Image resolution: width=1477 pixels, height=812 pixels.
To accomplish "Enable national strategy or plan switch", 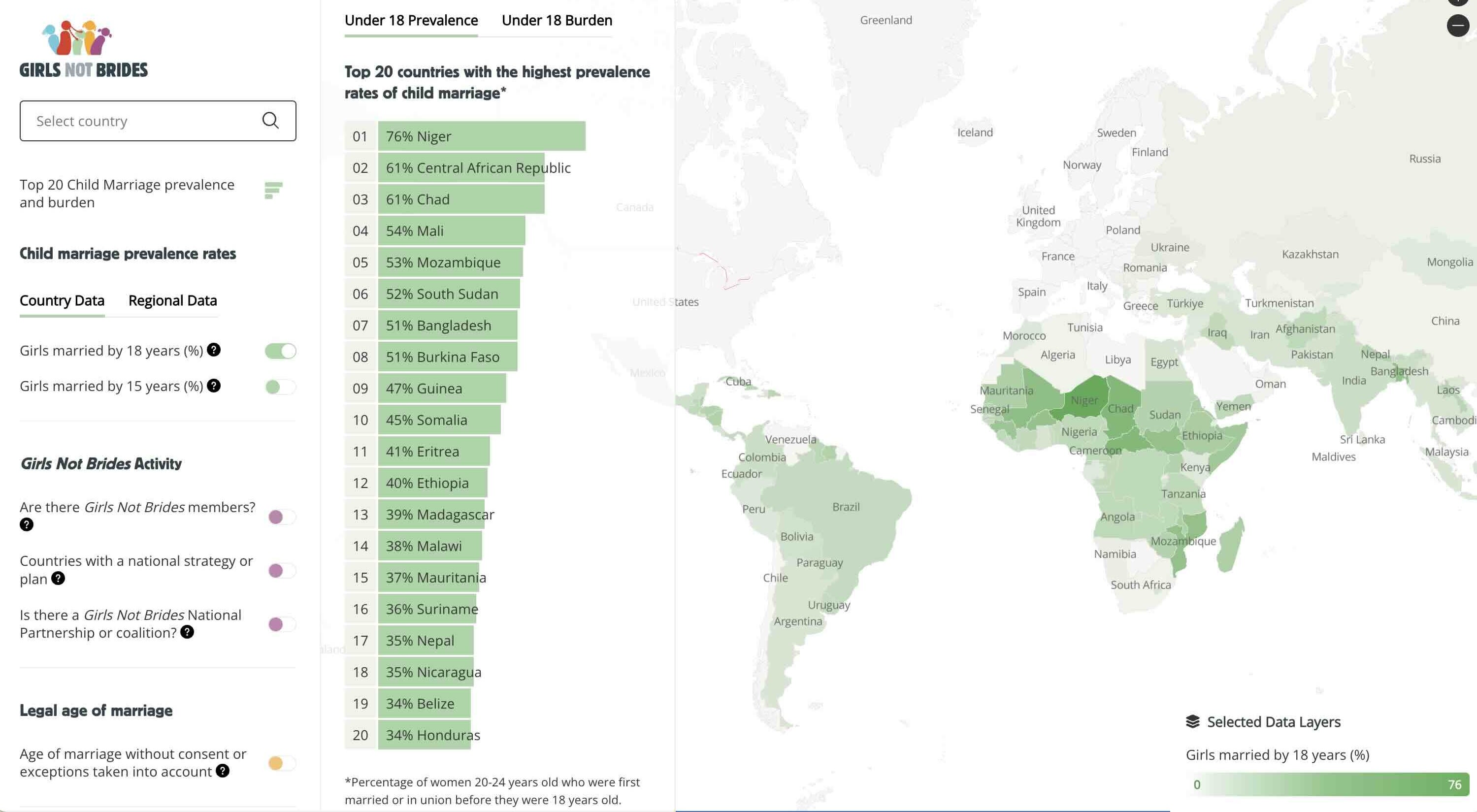I will 282,571.
